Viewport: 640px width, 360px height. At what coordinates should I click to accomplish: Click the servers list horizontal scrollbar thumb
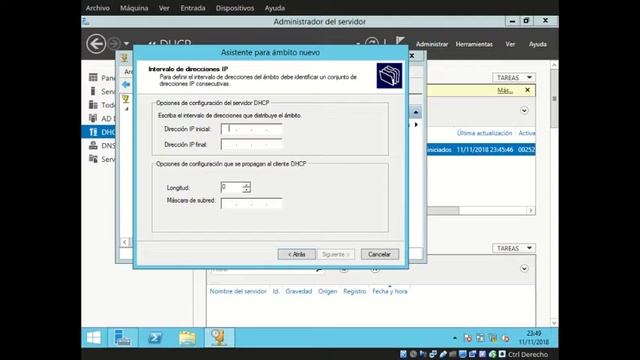[443, 211]
